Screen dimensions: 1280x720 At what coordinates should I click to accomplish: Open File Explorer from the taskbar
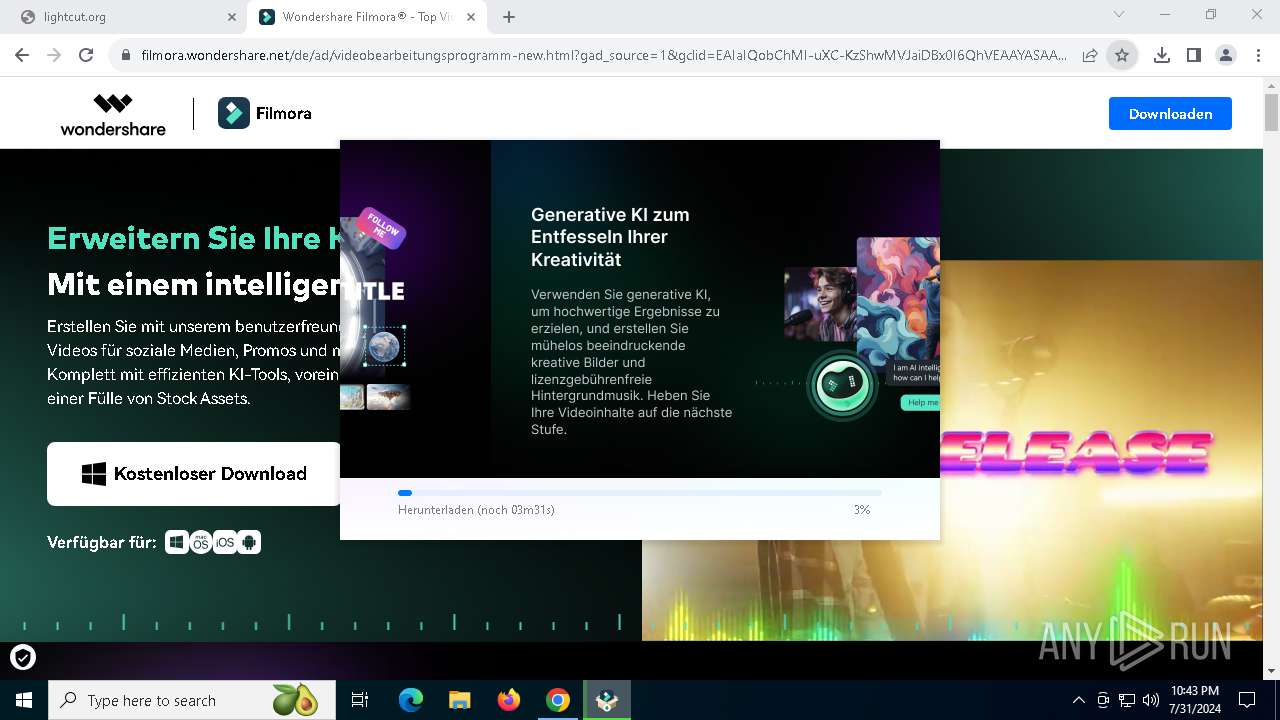pyautogui.click(x=460, y=700)
